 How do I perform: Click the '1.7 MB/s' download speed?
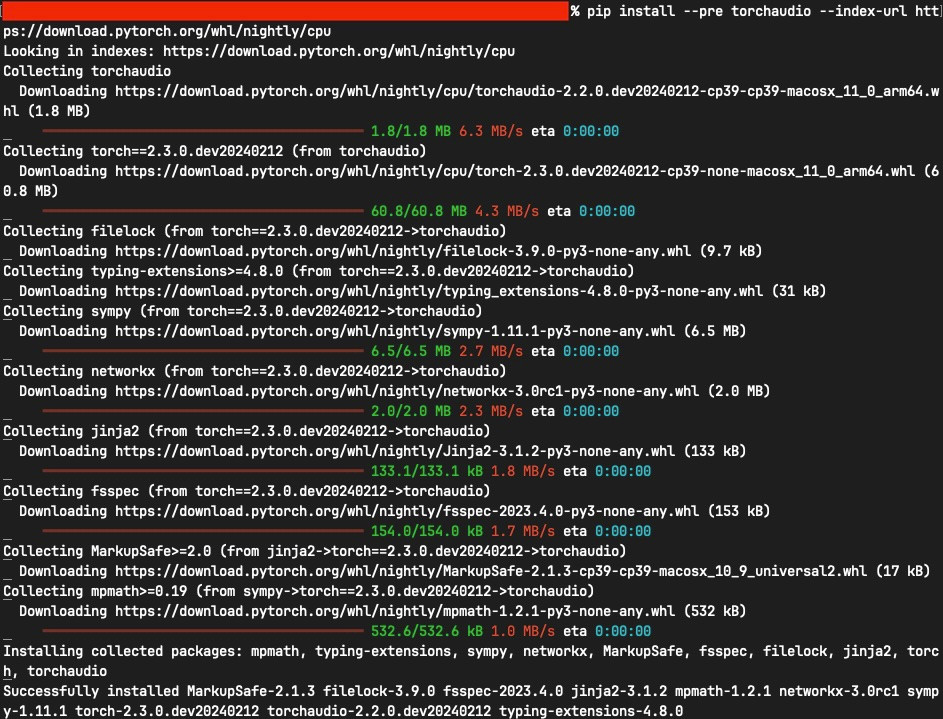coord(523,531)
